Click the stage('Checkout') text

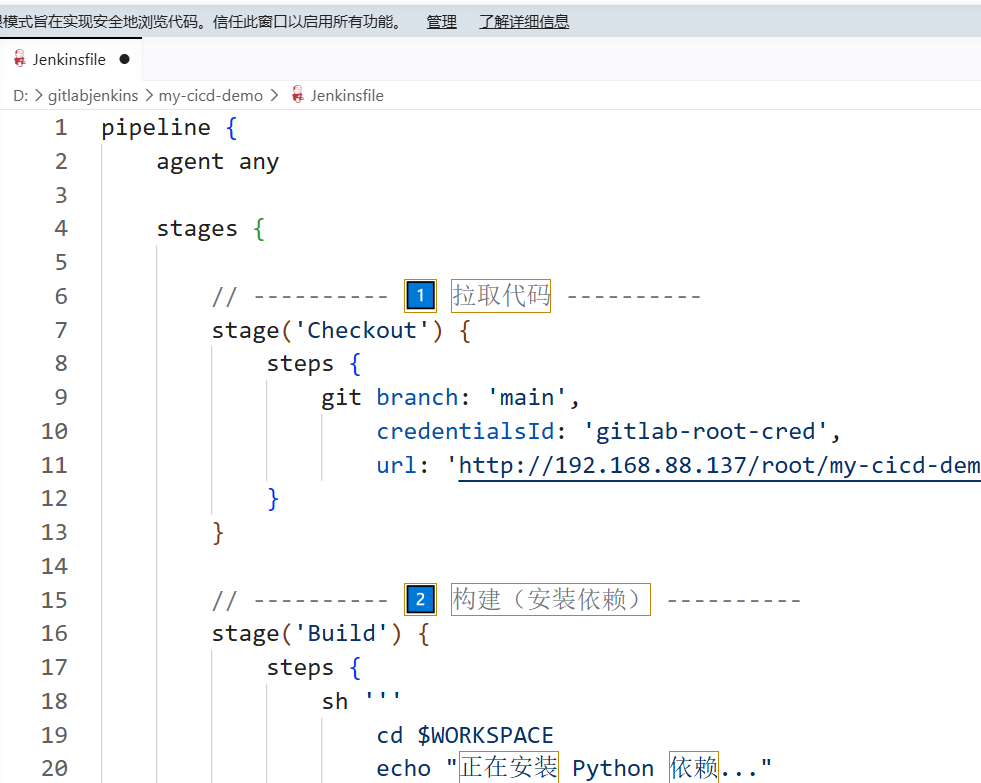click(327, 330)
